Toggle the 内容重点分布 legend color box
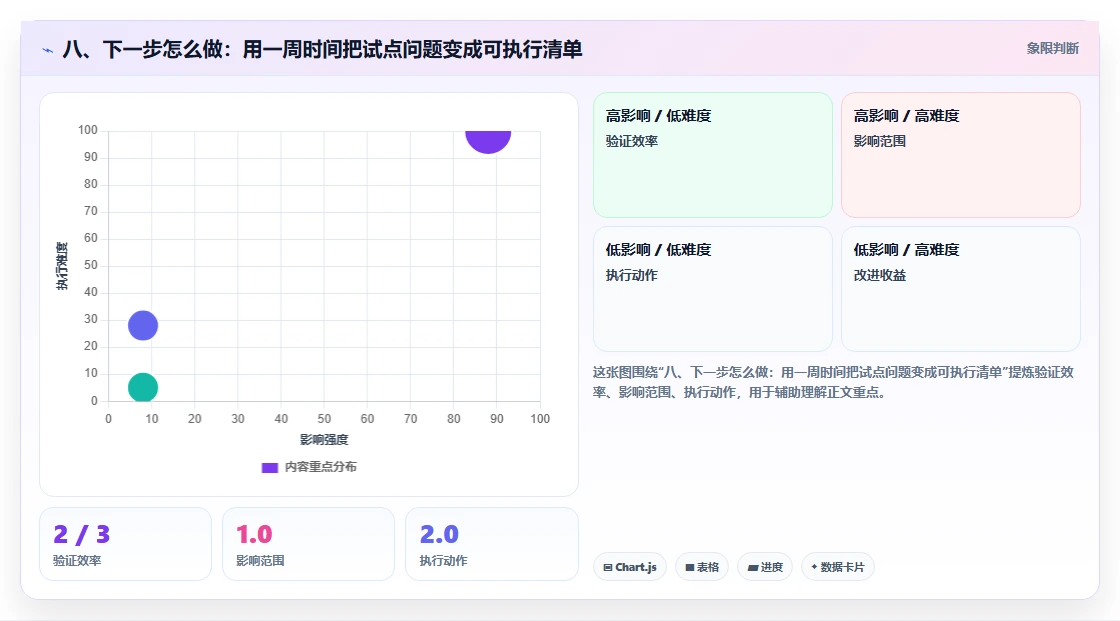1120x621 pixels. (x=269, y=467)
